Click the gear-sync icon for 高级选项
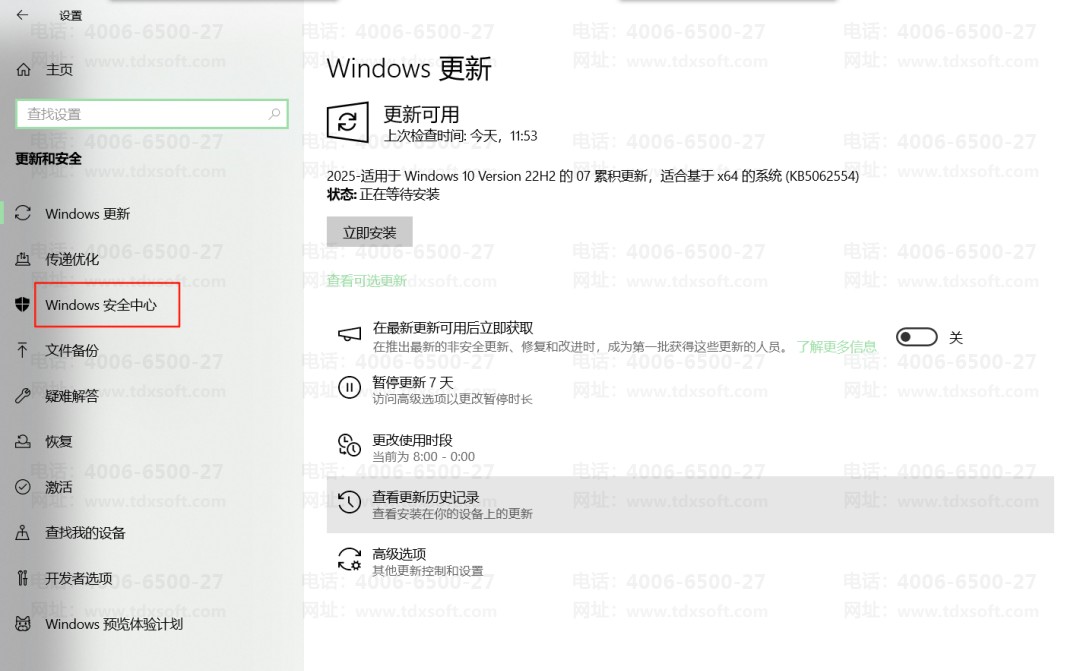Screen dimensions: 1080x671 pos(349,559)
